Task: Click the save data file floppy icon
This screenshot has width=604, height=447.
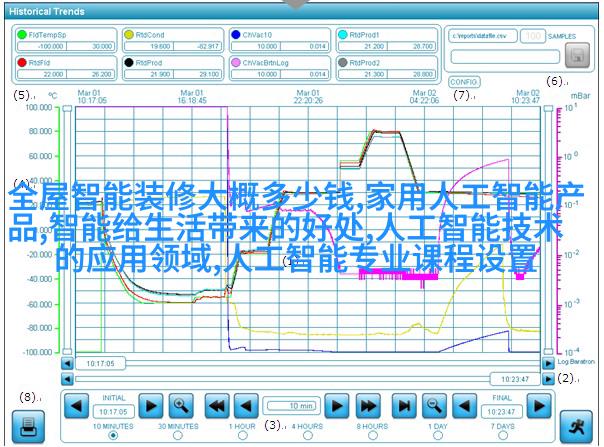Action: (577, 55)
